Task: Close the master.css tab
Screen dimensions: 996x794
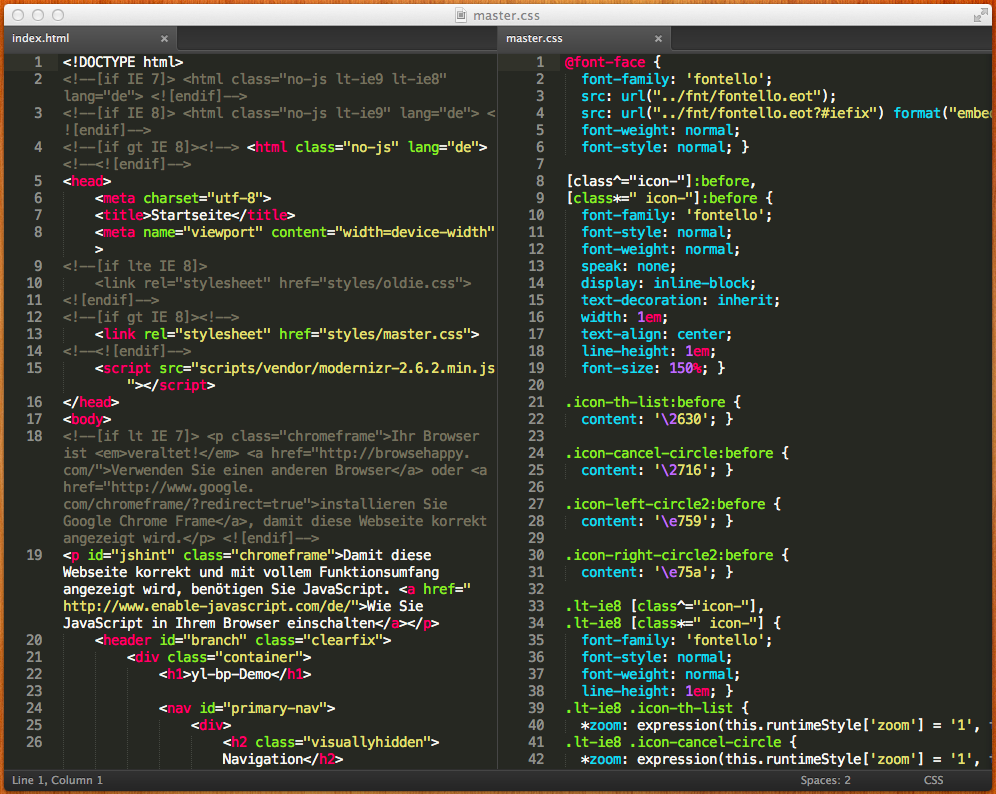Action: tap(659, 38)
